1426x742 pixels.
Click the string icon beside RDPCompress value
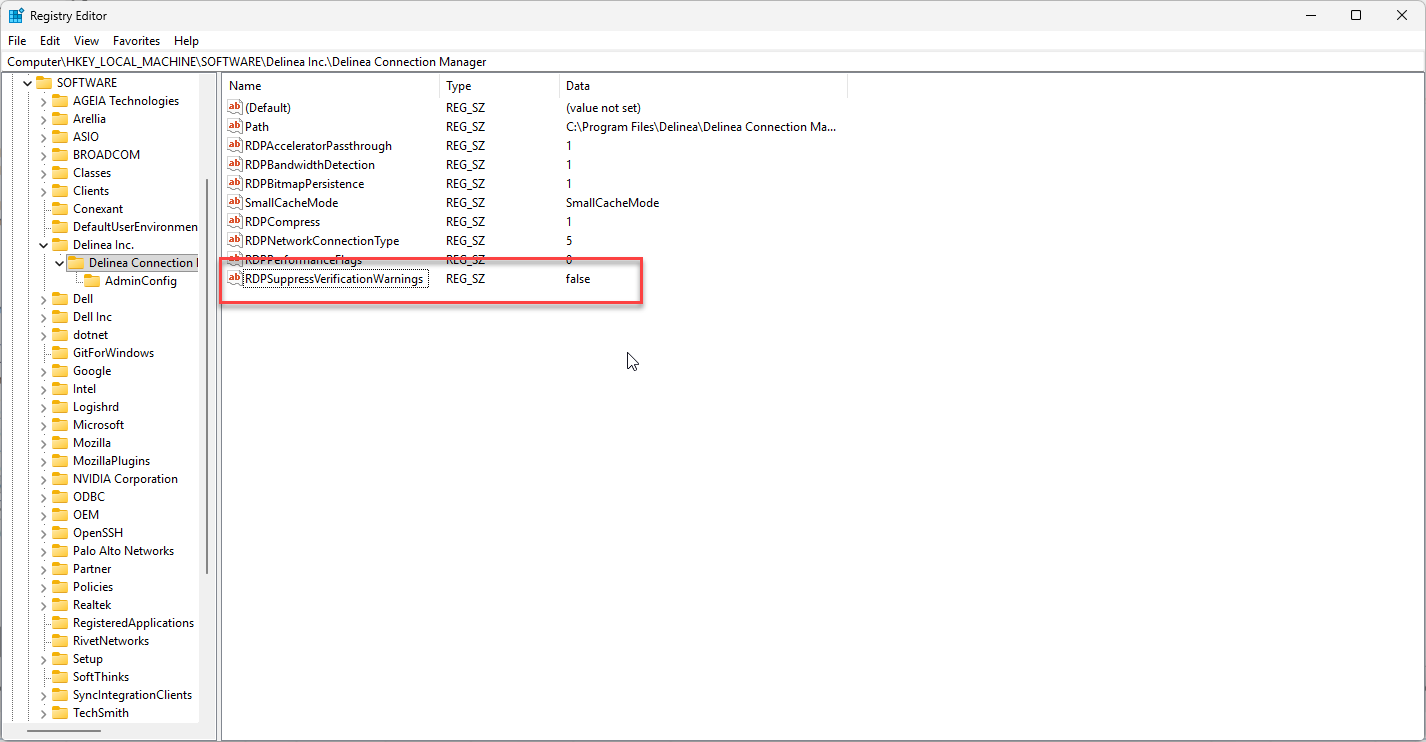point(235,222)
